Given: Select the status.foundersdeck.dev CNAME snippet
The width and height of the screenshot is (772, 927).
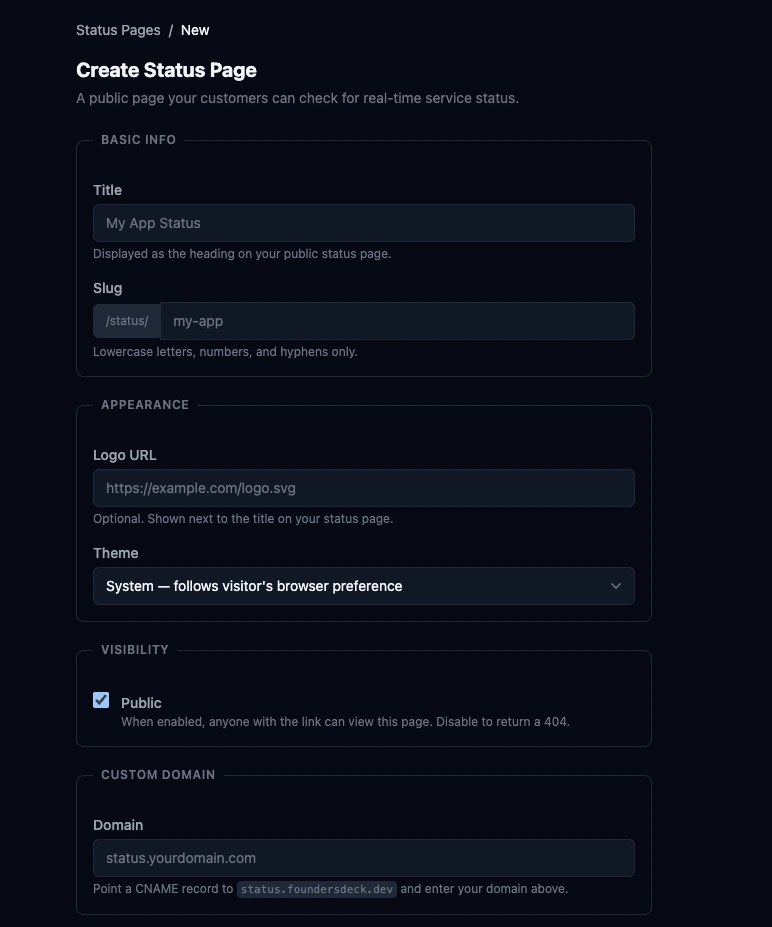Looking at the screenshot, I should [317, 889].
